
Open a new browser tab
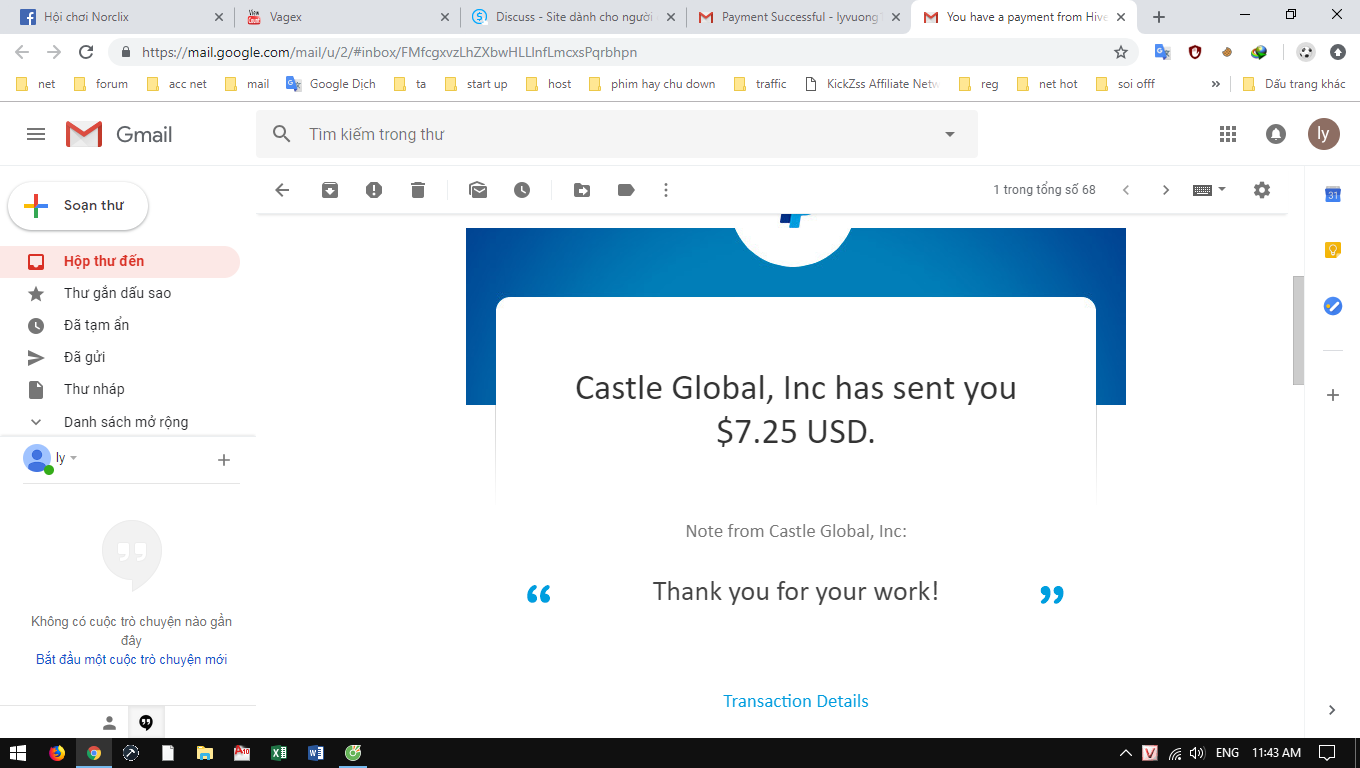point(1159,17)
